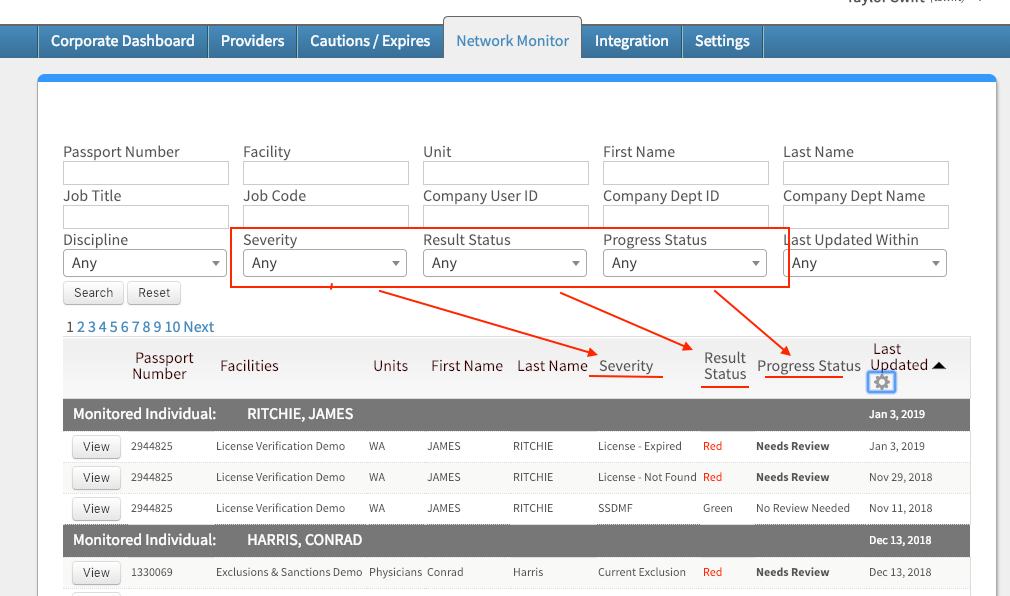View Conrad Harris Current Exclusion record
This screenshot has width=1010, height=596.
[96, 572]
